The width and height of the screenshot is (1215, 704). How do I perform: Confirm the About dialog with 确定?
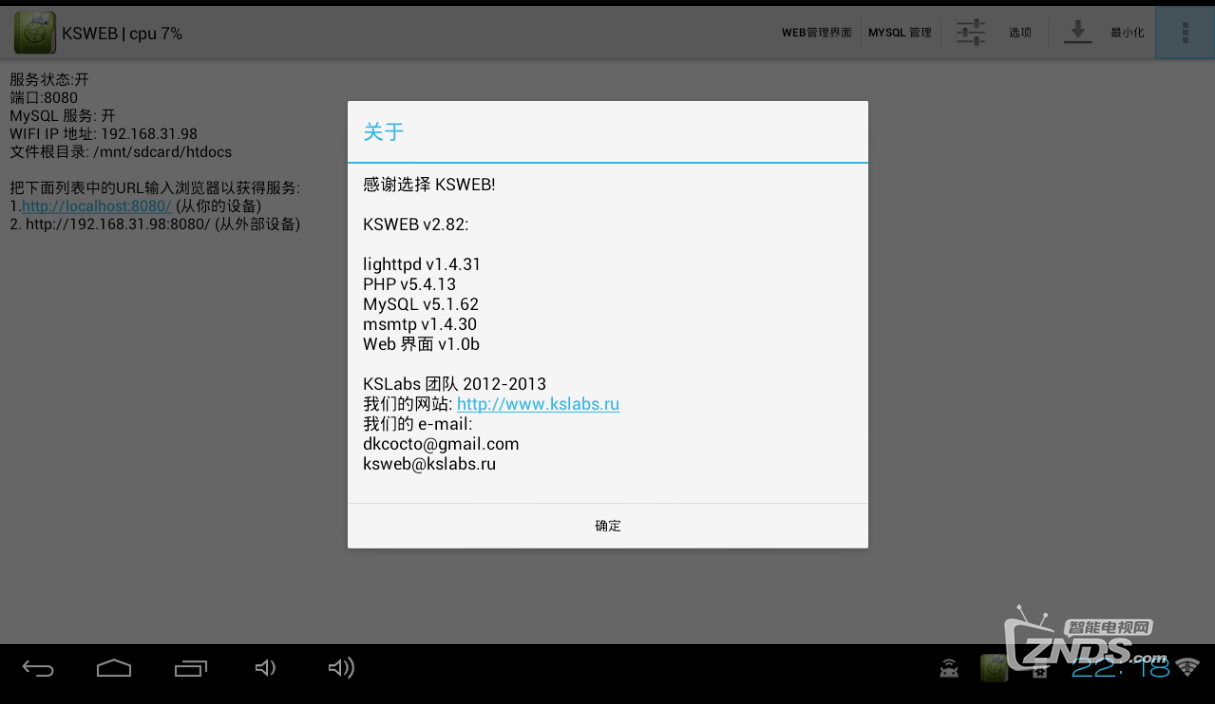click(607, 525)
